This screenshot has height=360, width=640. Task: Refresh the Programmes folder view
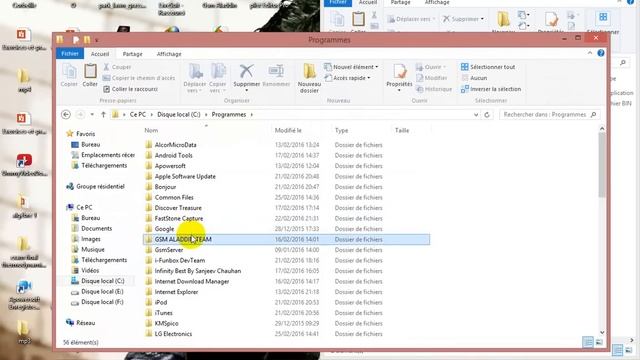pyautogui.click(x=487, y=115)
